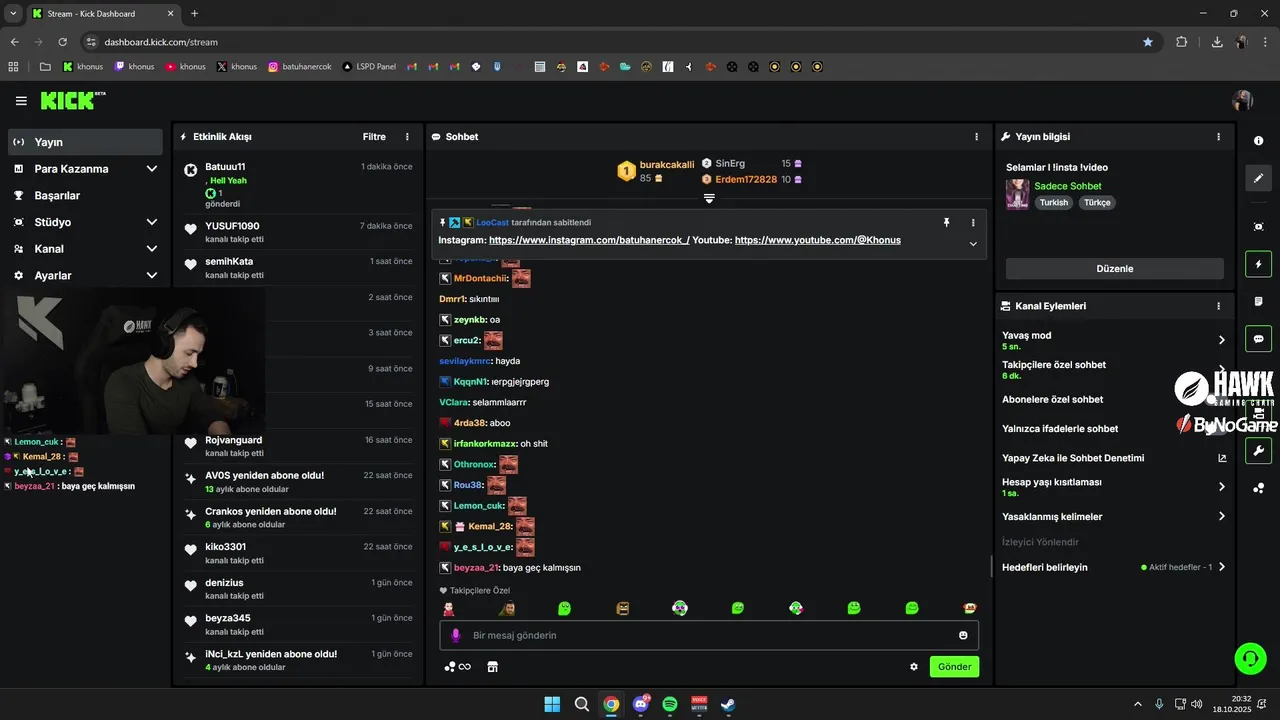Click username MrDontachii in chat

(x=480, y=279)
